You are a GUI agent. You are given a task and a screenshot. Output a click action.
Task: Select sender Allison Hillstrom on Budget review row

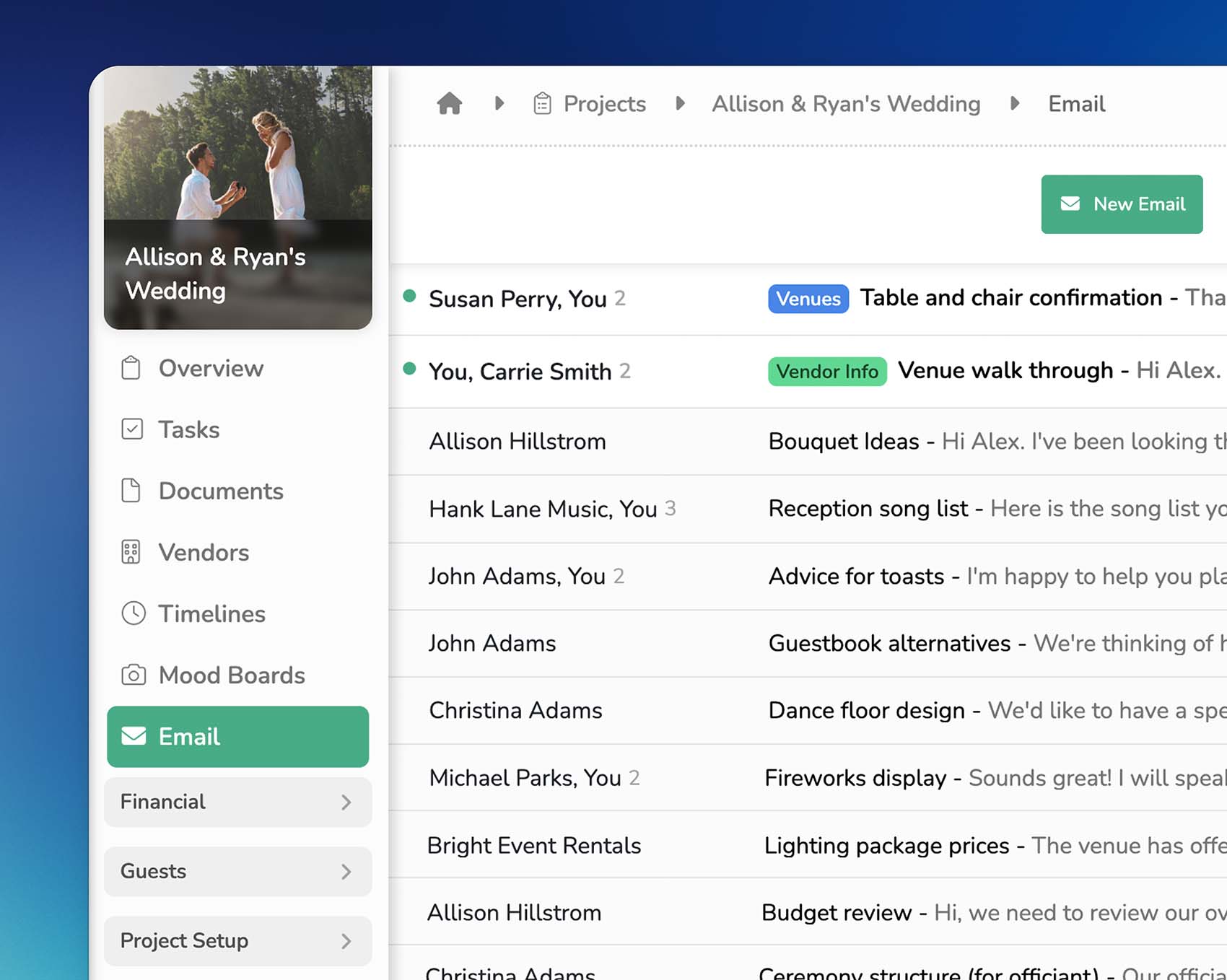click(514, 913)
